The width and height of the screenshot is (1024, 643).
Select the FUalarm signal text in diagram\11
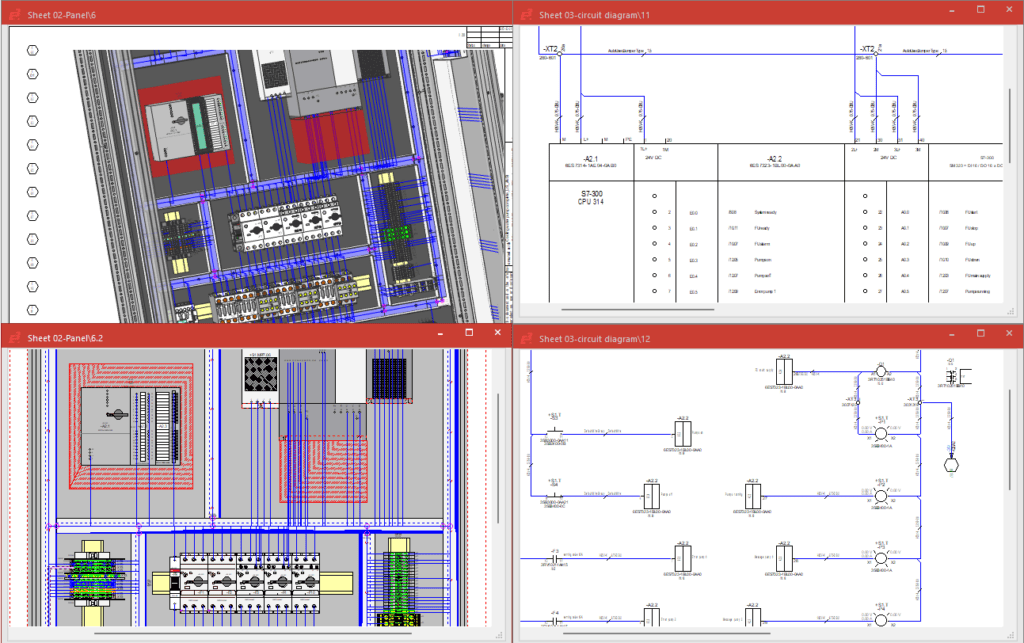(x=762, y=244)
